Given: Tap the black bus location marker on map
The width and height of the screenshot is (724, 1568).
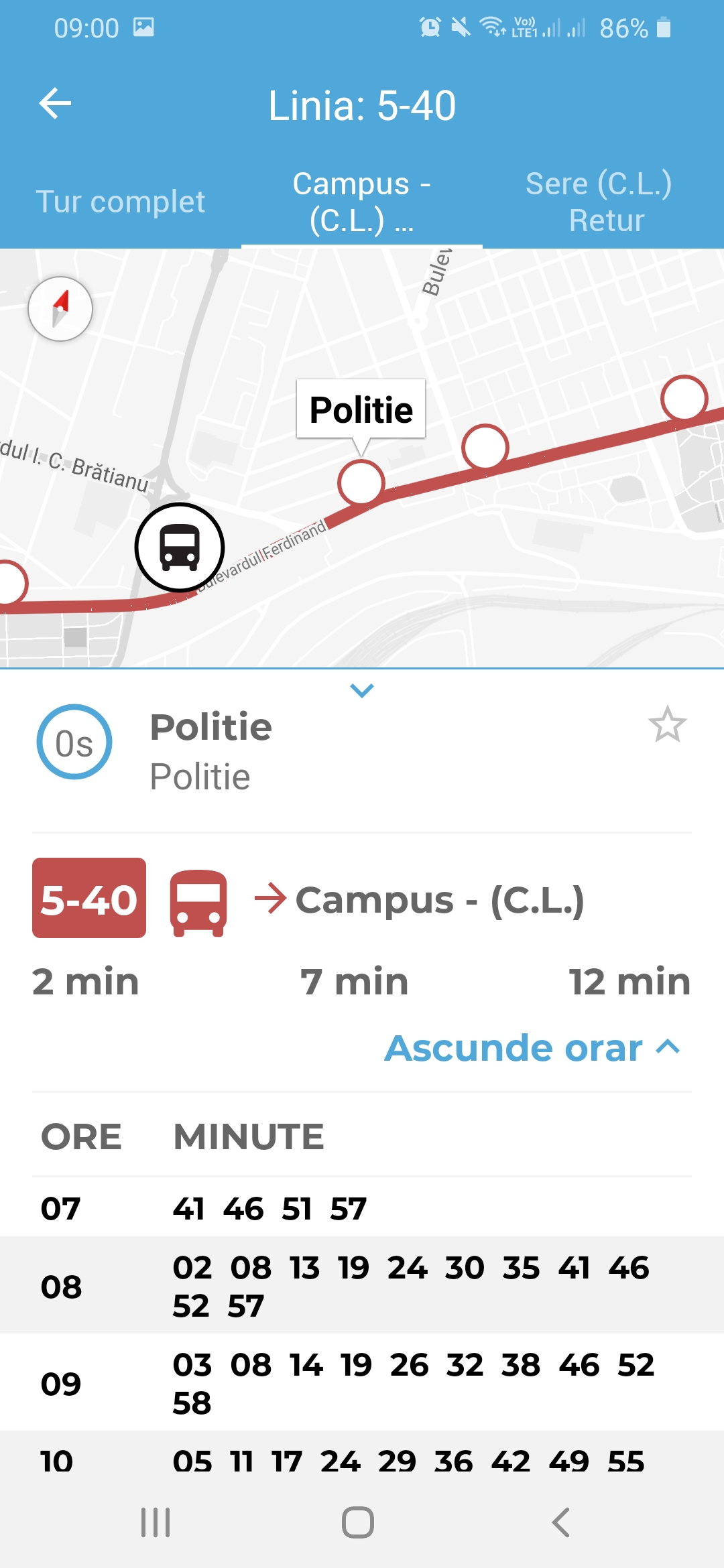Looking at the screenshot, I should 180,547.
